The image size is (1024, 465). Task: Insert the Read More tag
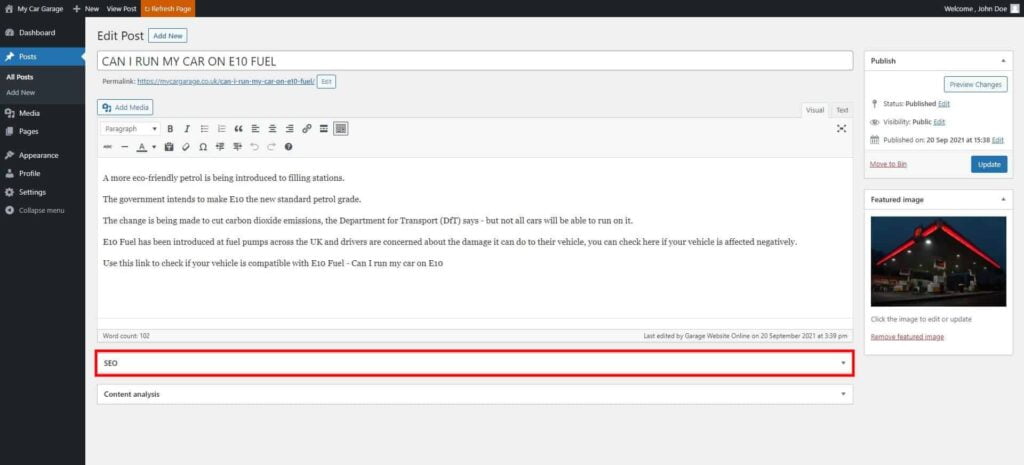(x=323, y=129)
